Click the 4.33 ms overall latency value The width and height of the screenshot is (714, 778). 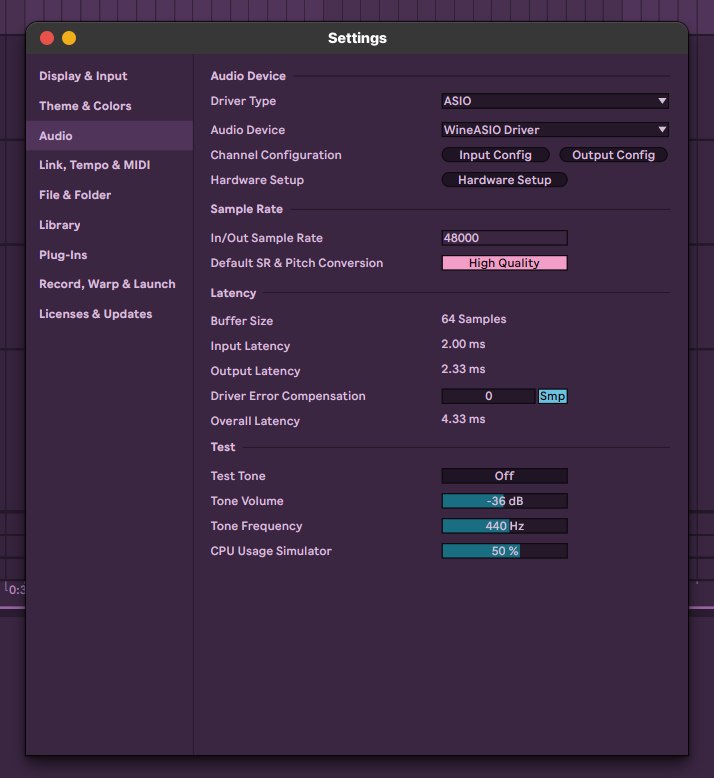tap(463, 419)
